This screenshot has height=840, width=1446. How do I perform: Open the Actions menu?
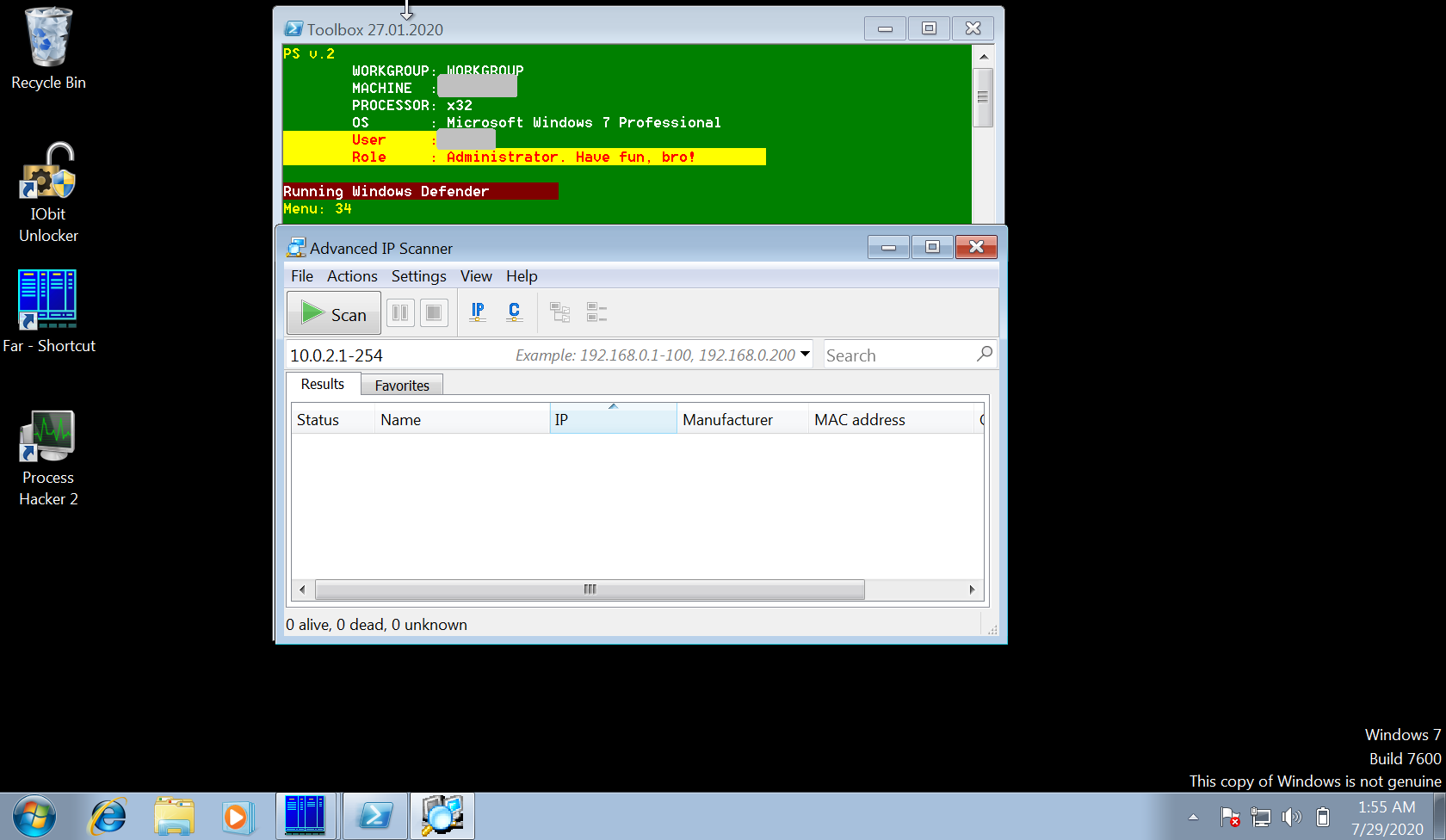(352, 276)
